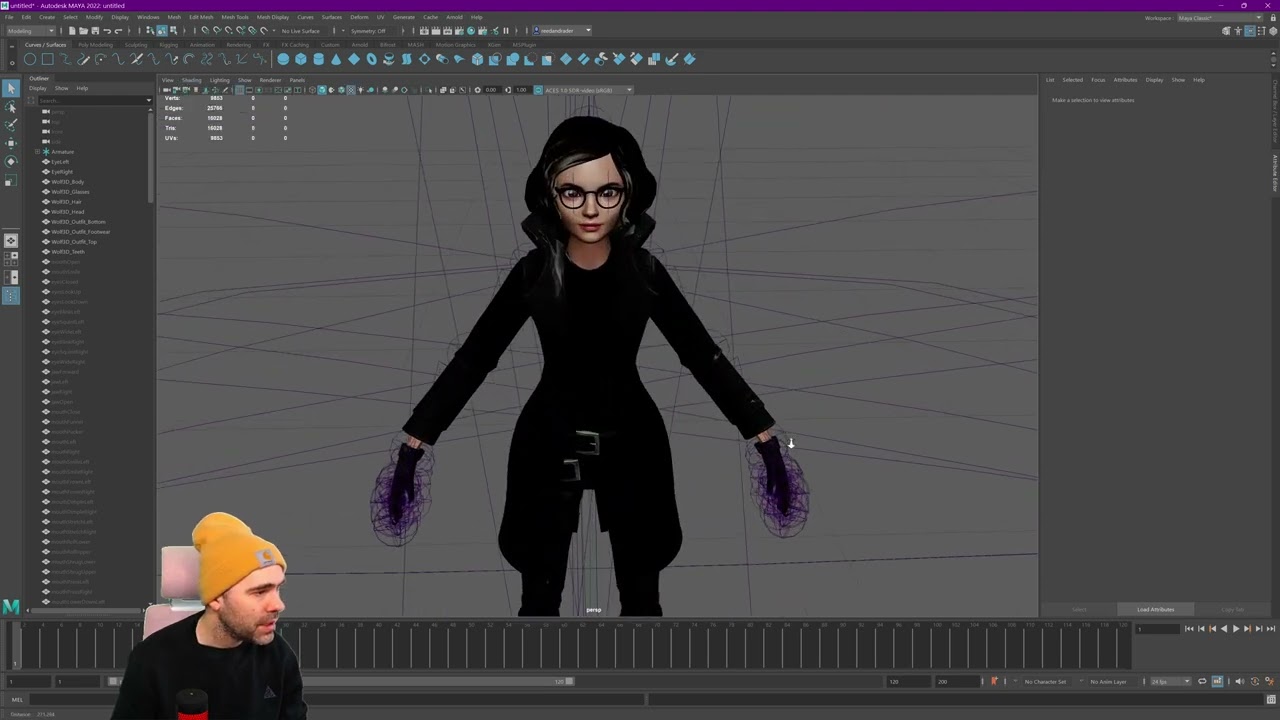Select Wolf3D_Outfit_Footwear in the Outliner
The image size is (1280, 720).
pyautogui.click(x=81, y=232)
